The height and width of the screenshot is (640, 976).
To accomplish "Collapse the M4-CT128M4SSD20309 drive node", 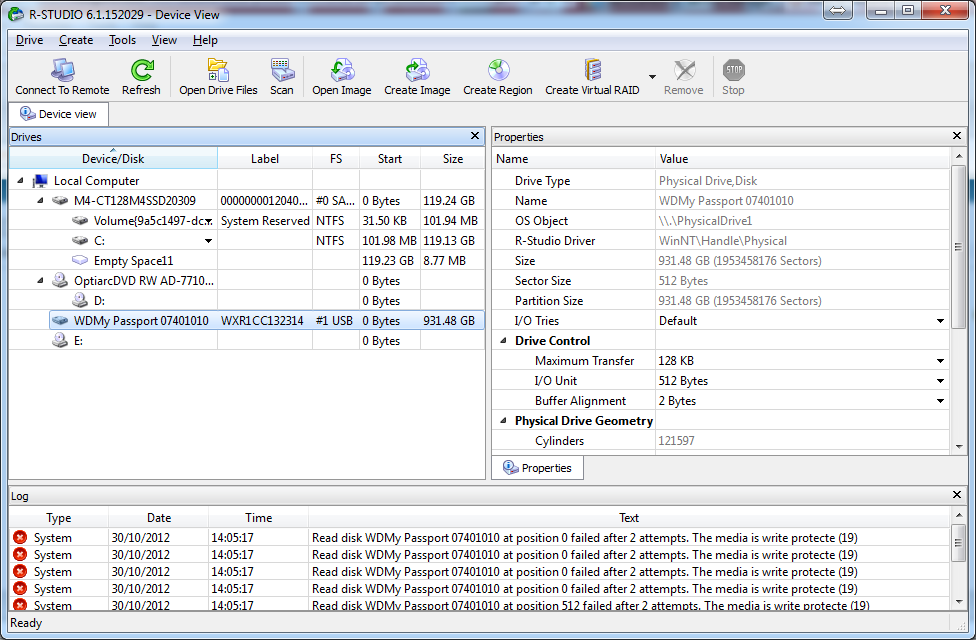I will (40, 200).
